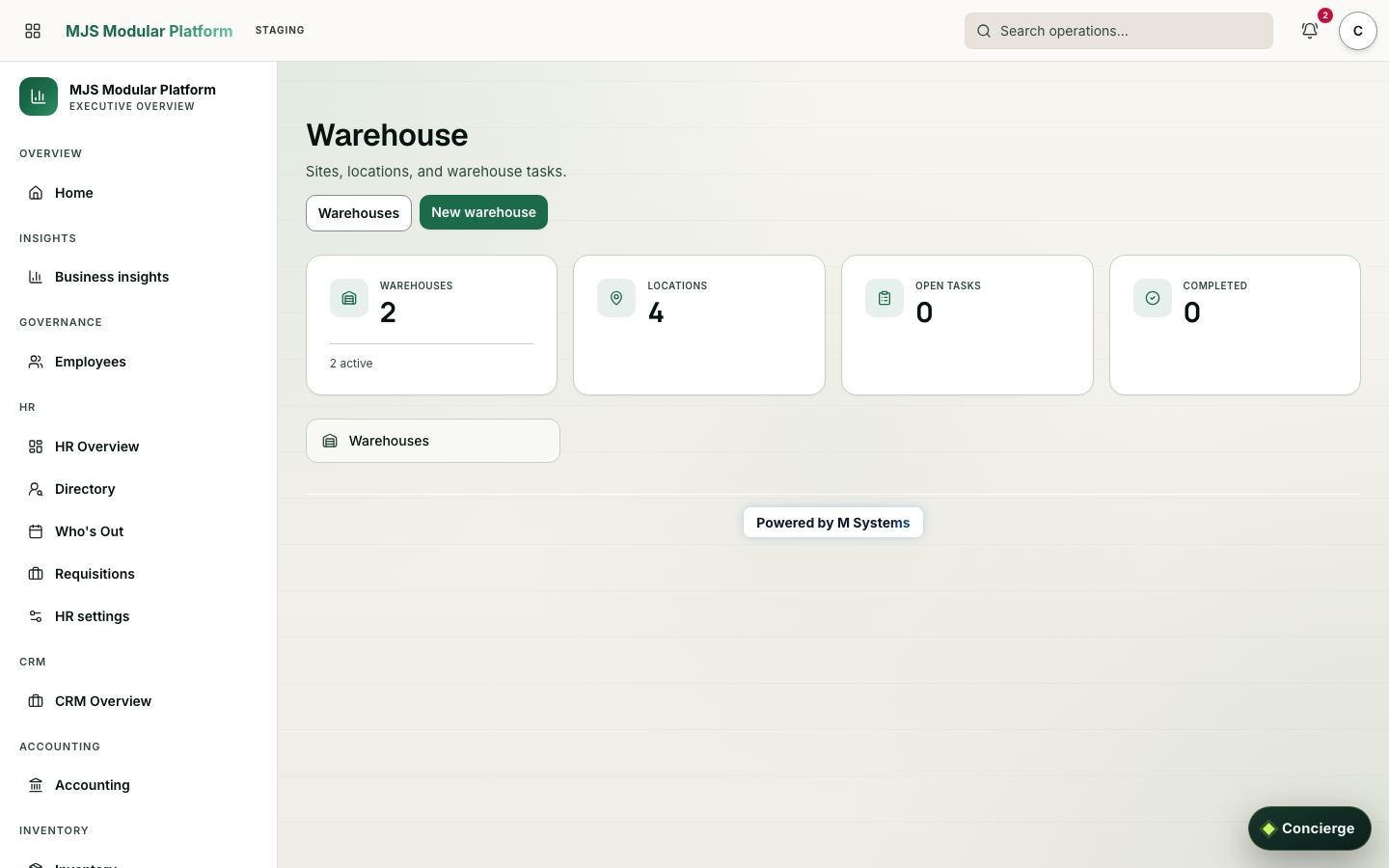1389x868 pixels.
Task: Open Business insights page
Action: coord(138,277)
